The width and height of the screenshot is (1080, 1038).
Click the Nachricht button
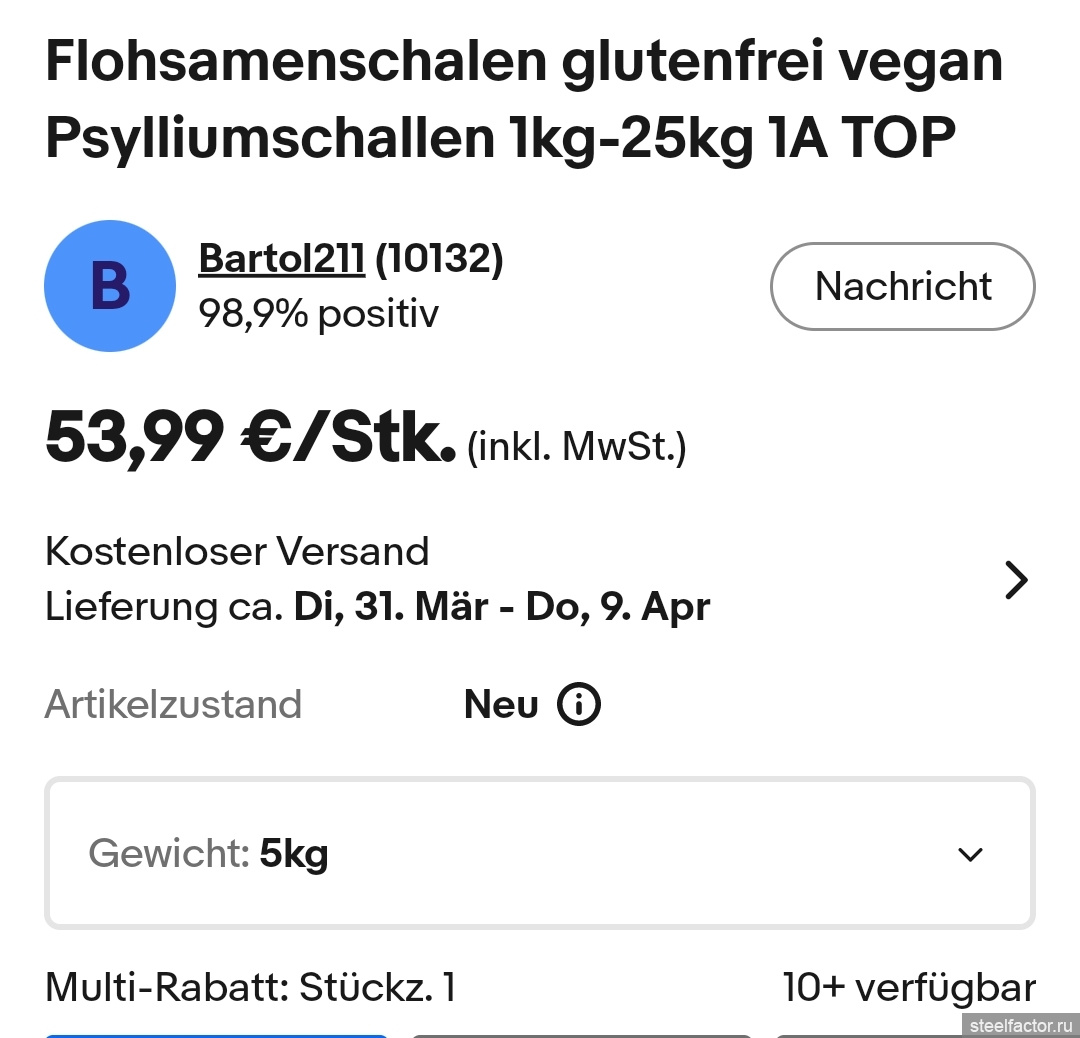coord(902,286)
